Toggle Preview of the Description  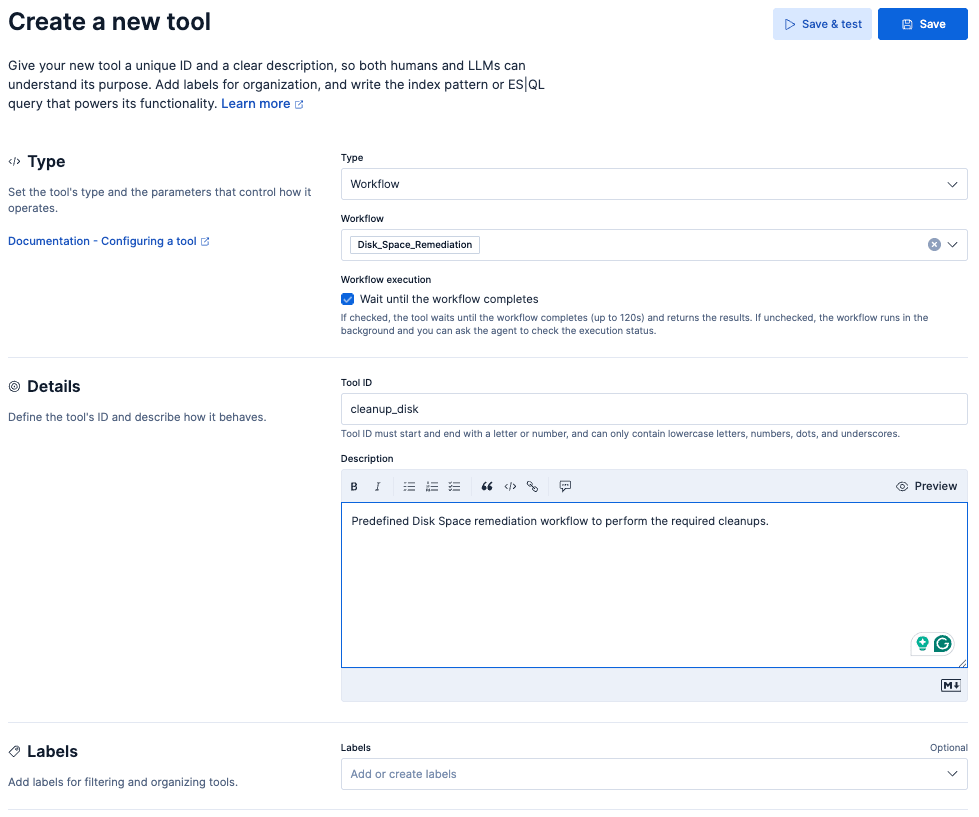tap(927, 486)
